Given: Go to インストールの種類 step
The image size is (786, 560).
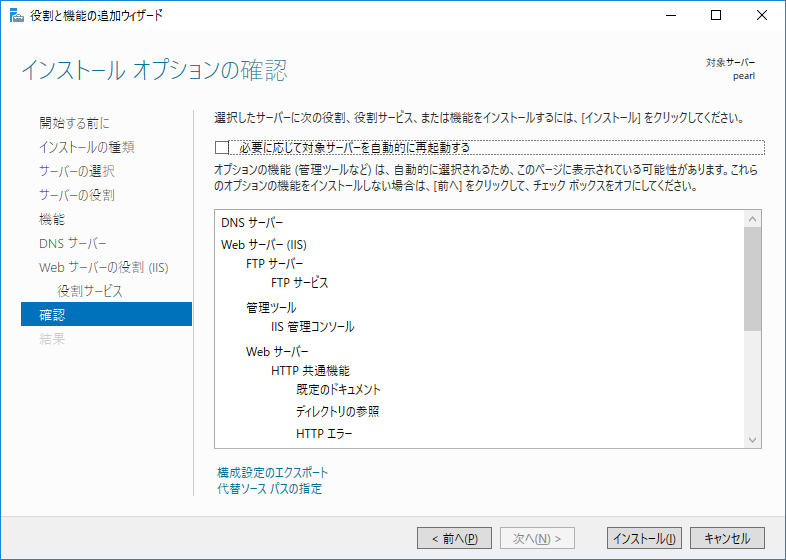Looking at the screenshot, I should [87, 147].
